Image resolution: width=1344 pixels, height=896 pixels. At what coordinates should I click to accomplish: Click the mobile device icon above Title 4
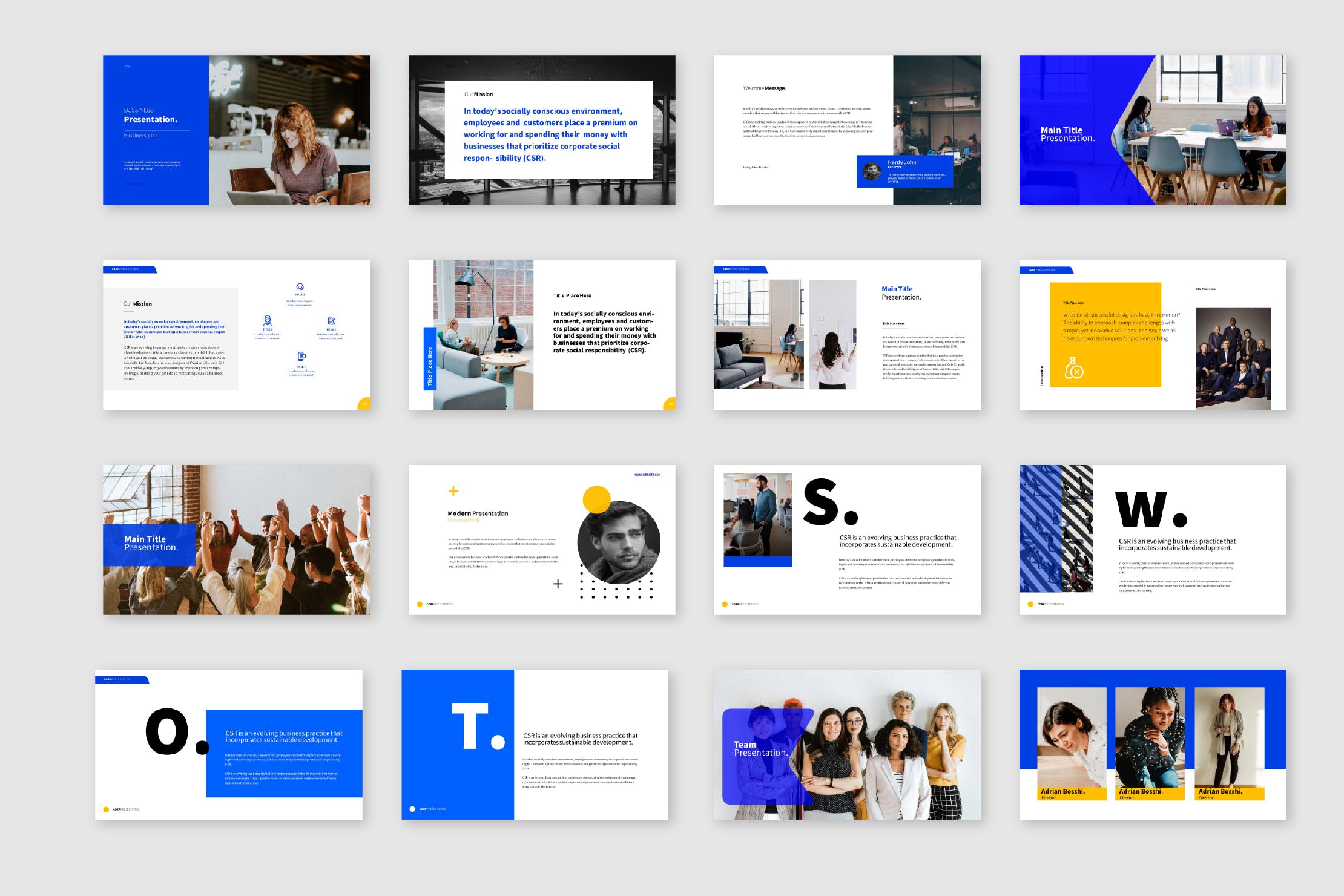[301, 356]
